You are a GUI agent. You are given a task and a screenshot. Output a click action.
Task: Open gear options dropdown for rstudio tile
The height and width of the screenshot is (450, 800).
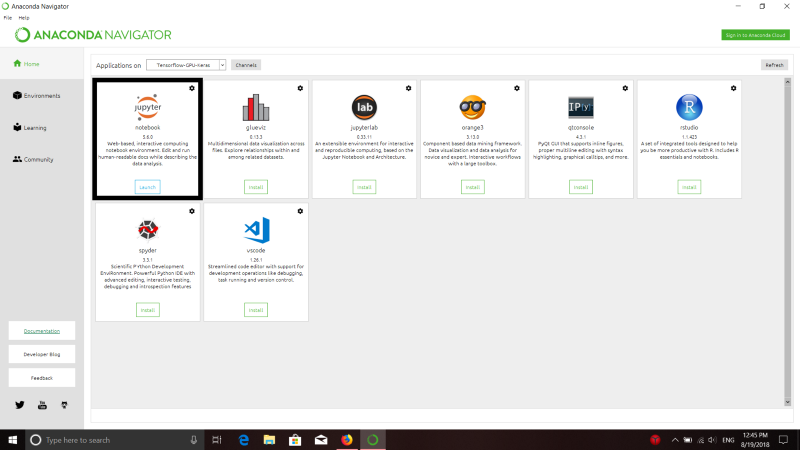pyautogui.click(x=733, y=88)
